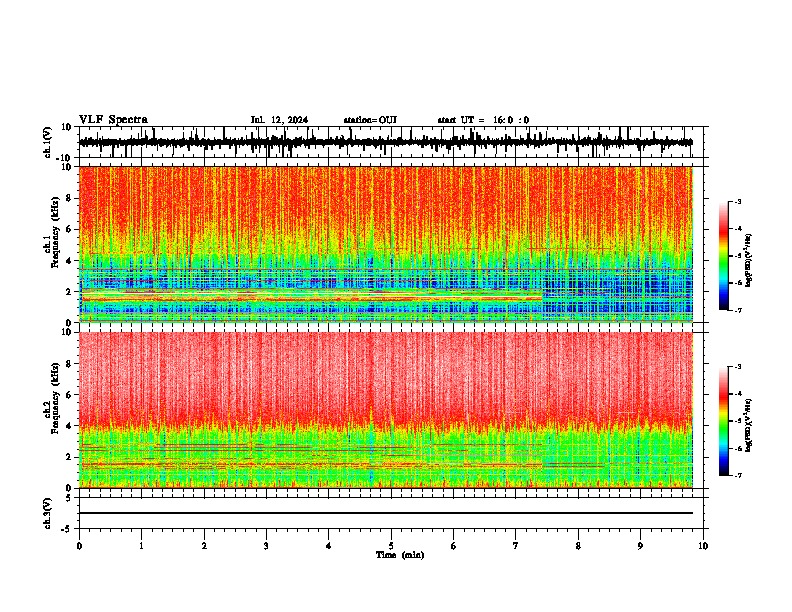Click time axis tick label "4"
The width and height of the screenshot is (792, 612).
[x=329, y=546]
